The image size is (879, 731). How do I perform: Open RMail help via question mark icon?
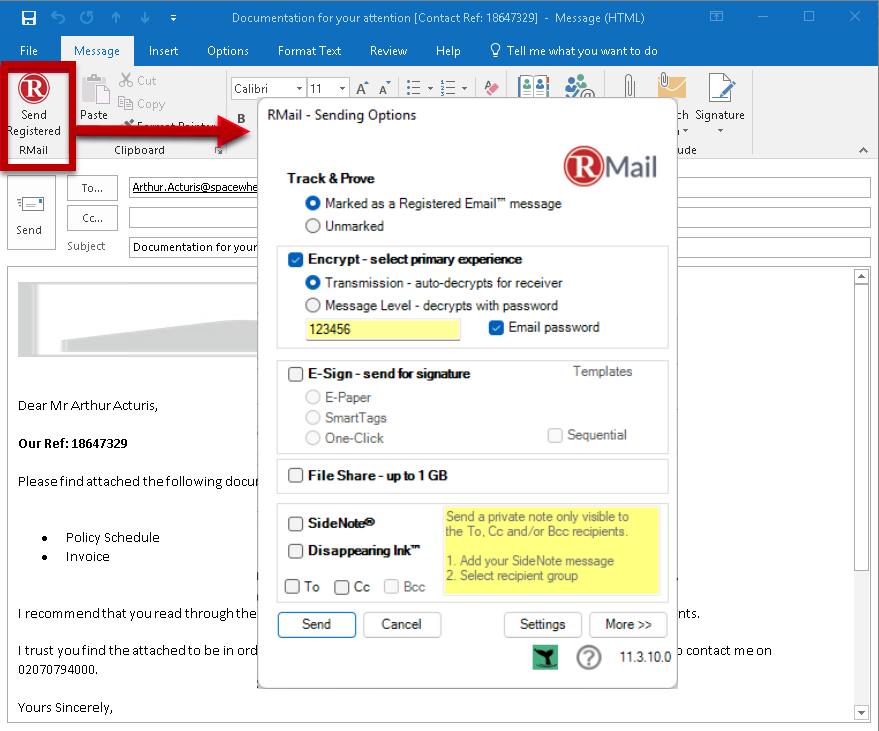tap(588, 657)
